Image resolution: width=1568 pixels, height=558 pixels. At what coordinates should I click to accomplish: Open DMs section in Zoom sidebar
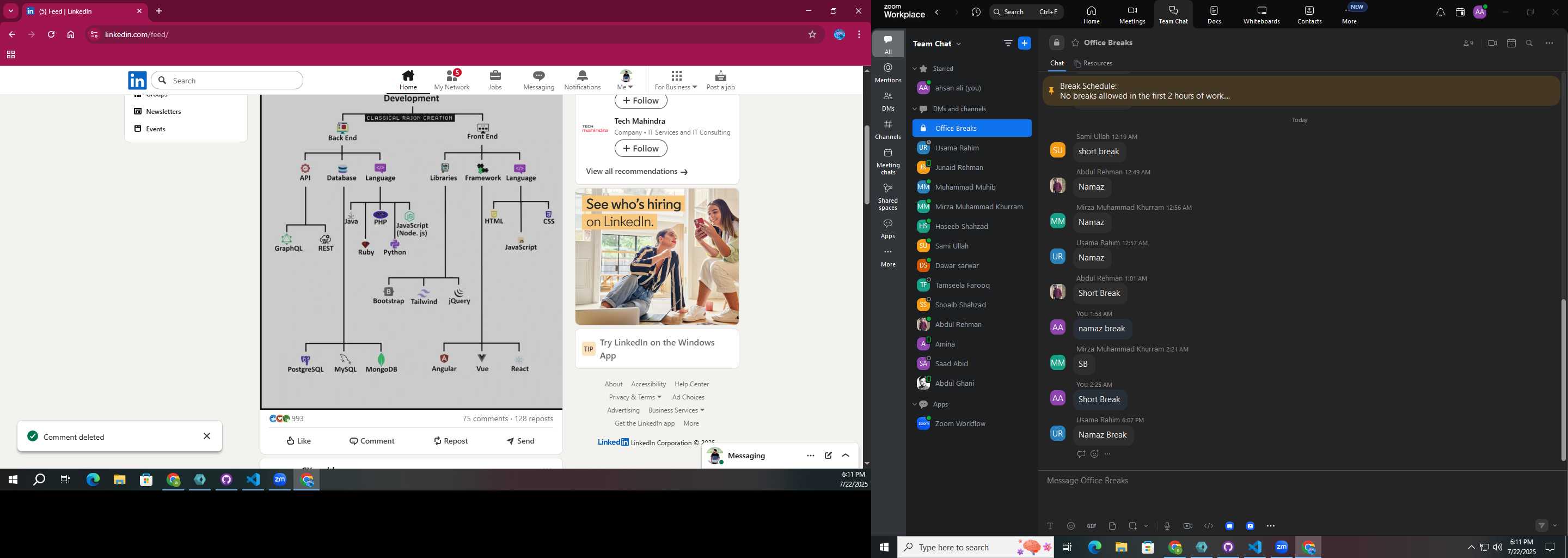point(888,101)
